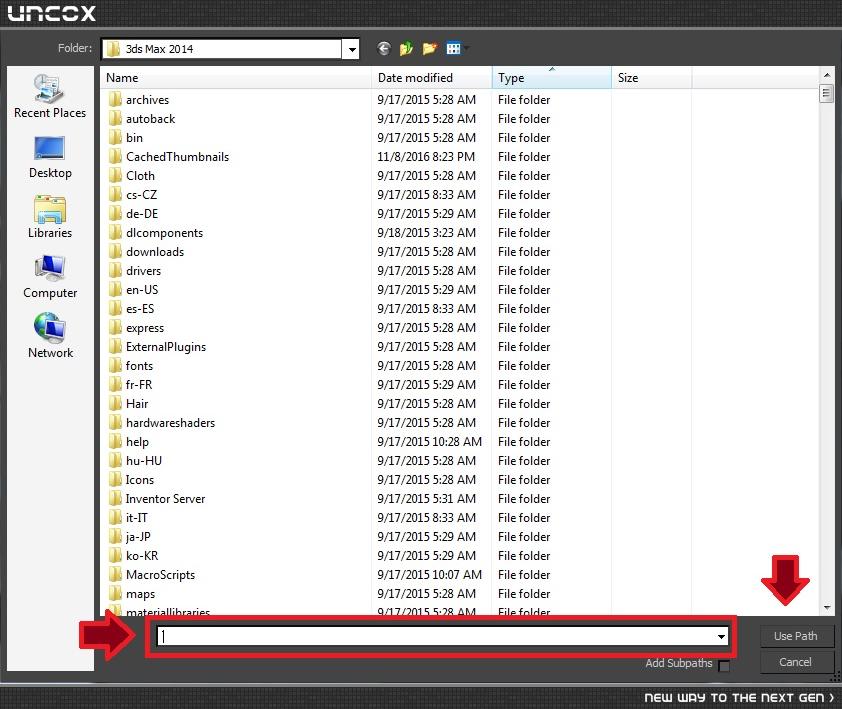Viewport: 842px width, 709px height.
Task: Click the scrollbar up arrow
Action: tap(827, 75)
